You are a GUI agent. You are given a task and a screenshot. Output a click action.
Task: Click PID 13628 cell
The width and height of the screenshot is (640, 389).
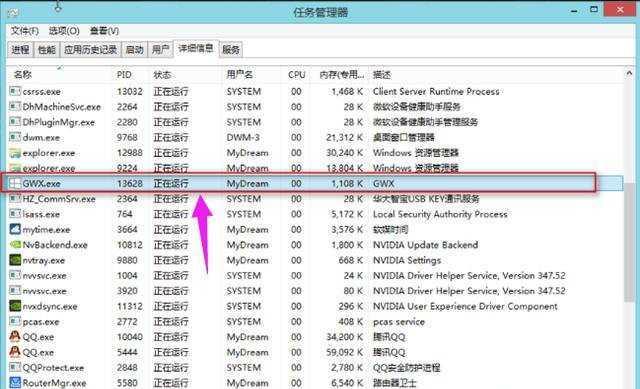[x=130, y=184]
